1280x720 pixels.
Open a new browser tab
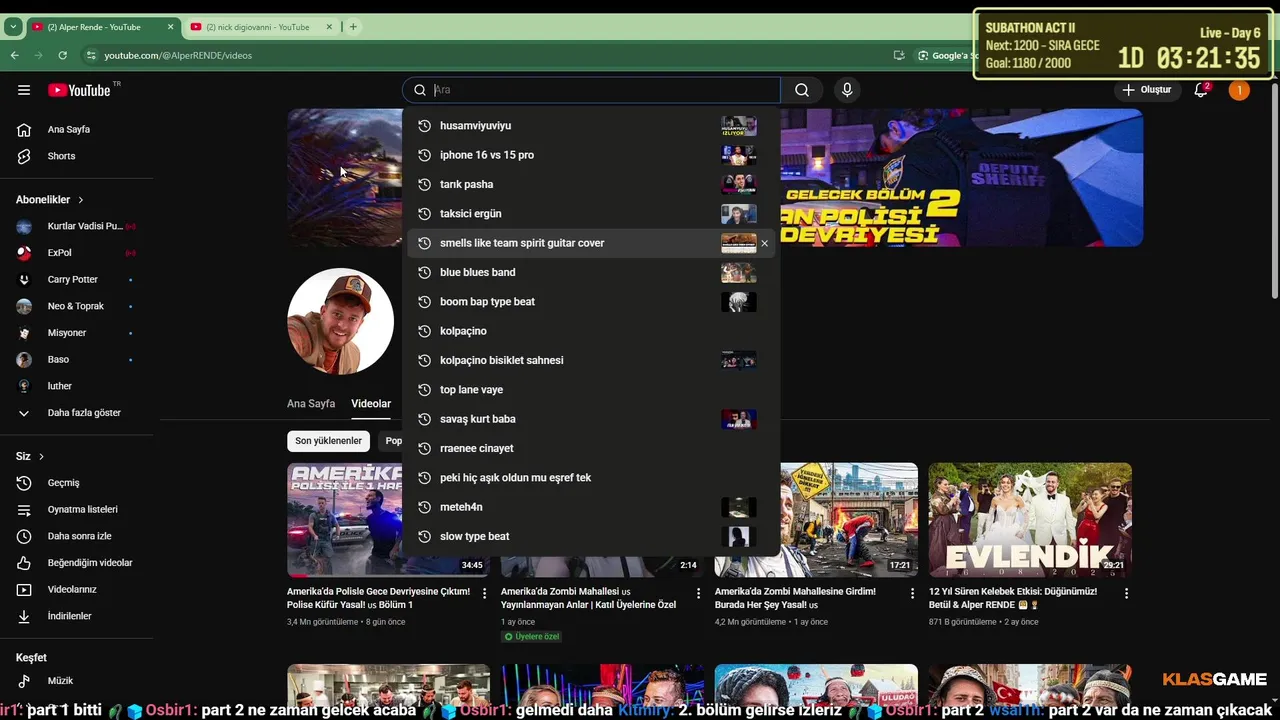coord(353,27)
